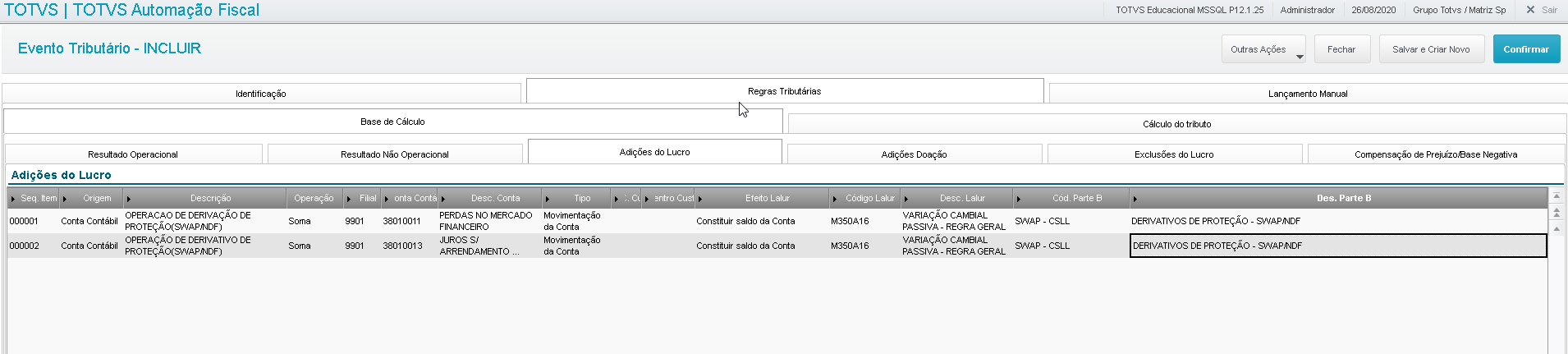The width and height of the screenshot is (1568, 354).
Task: Click TOTVS Educacional MSSQL P12.1.25 label
Action: (x=1190, y=10)
